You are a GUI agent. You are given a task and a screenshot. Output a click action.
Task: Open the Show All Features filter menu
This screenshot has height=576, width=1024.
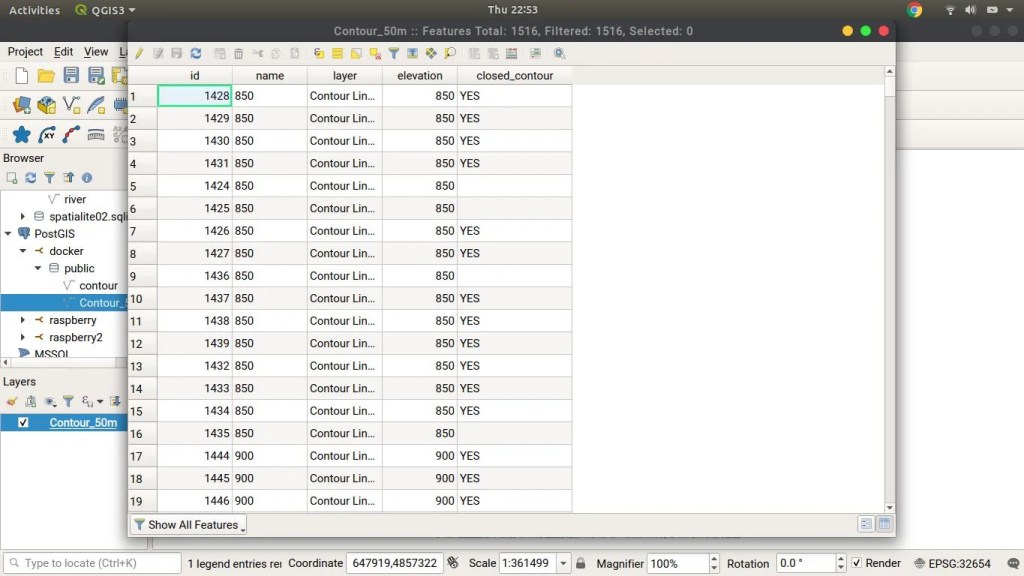point(188,525)
